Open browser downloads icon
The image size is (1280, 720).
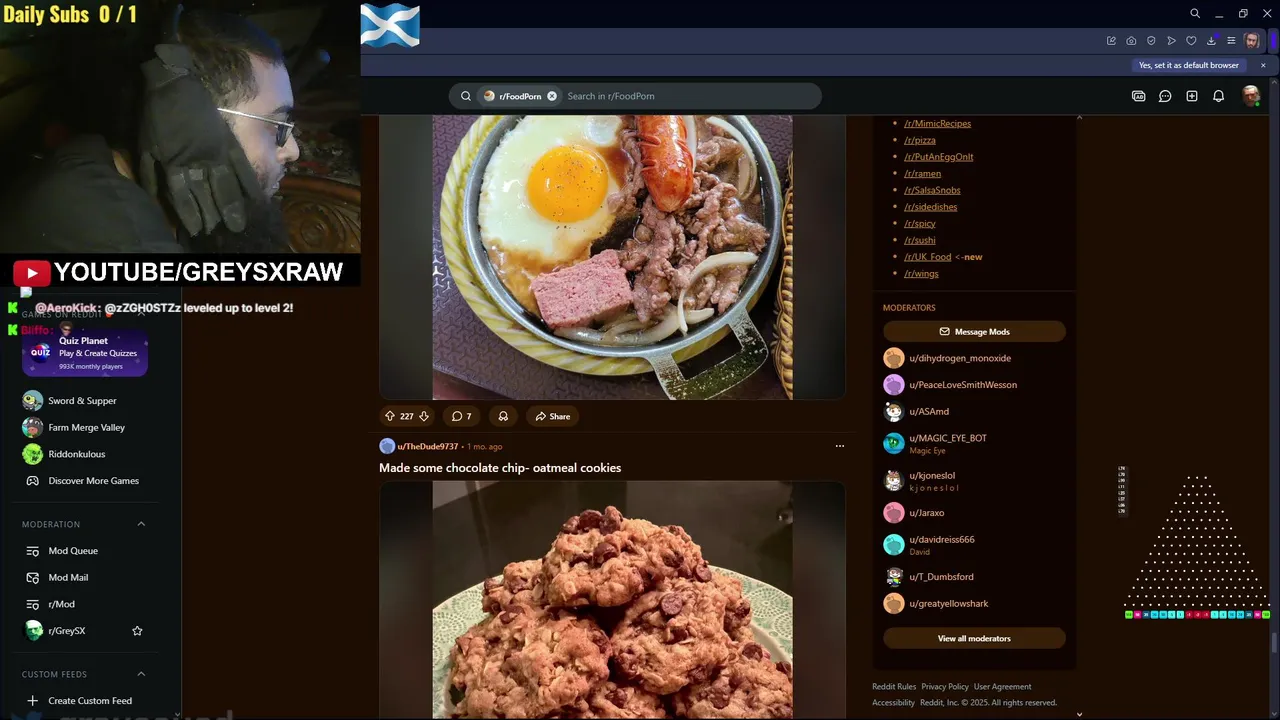click(x=1211, y=41)
